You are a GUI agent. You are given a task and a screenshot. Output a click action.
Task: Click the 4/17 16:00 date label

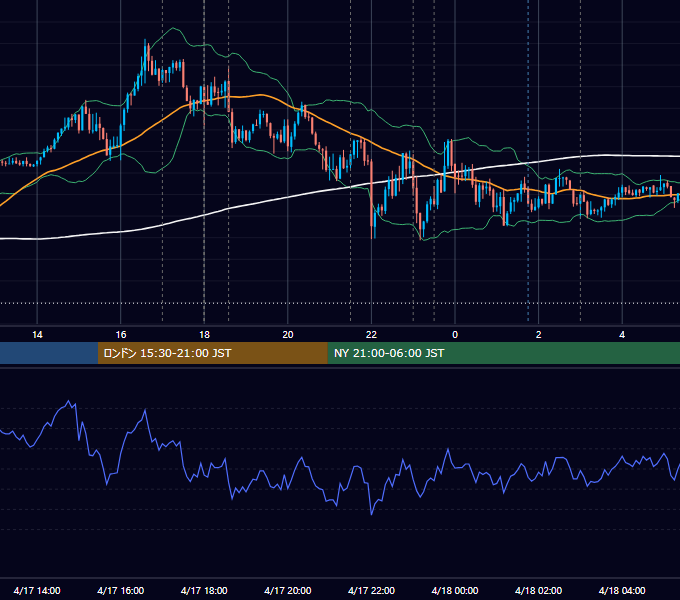click(121, 590)
